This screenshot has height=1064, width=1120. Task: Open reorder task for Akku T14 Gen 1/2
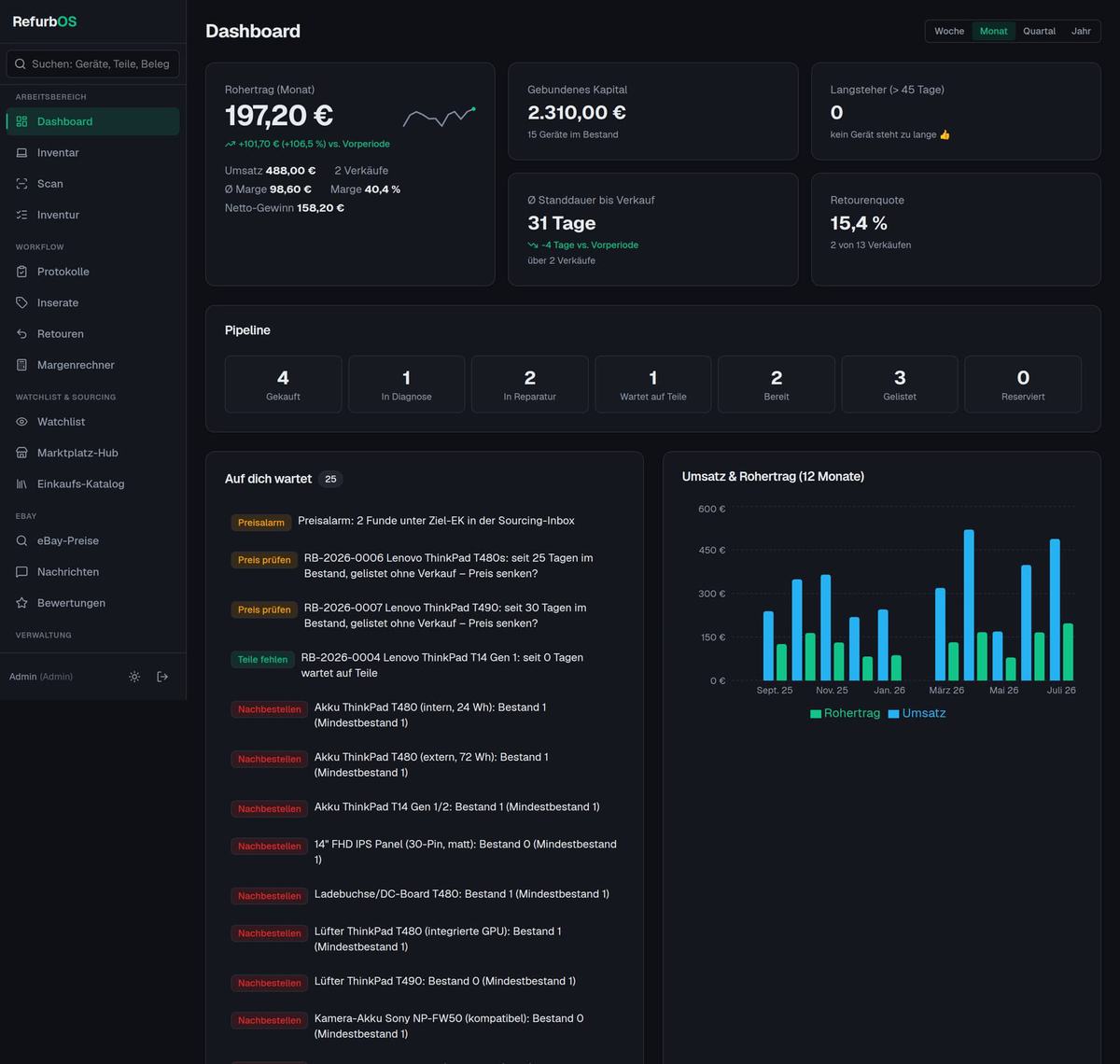tap(425, 807)
